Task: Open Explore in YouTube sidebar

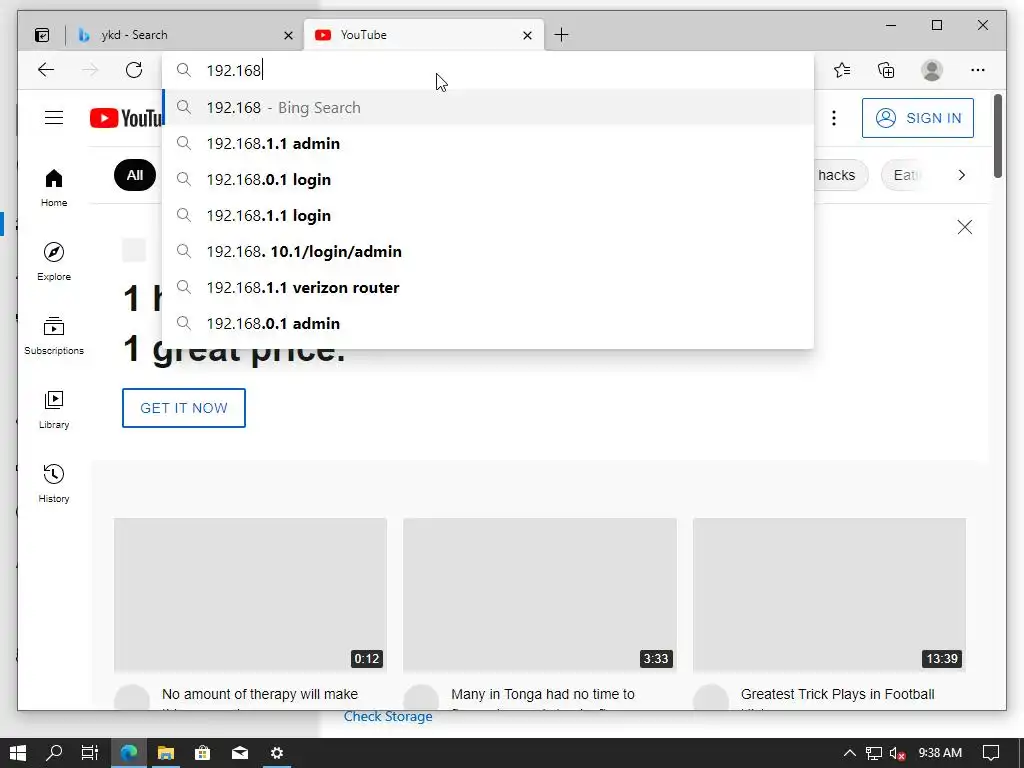Action: [x=54, y=262]
